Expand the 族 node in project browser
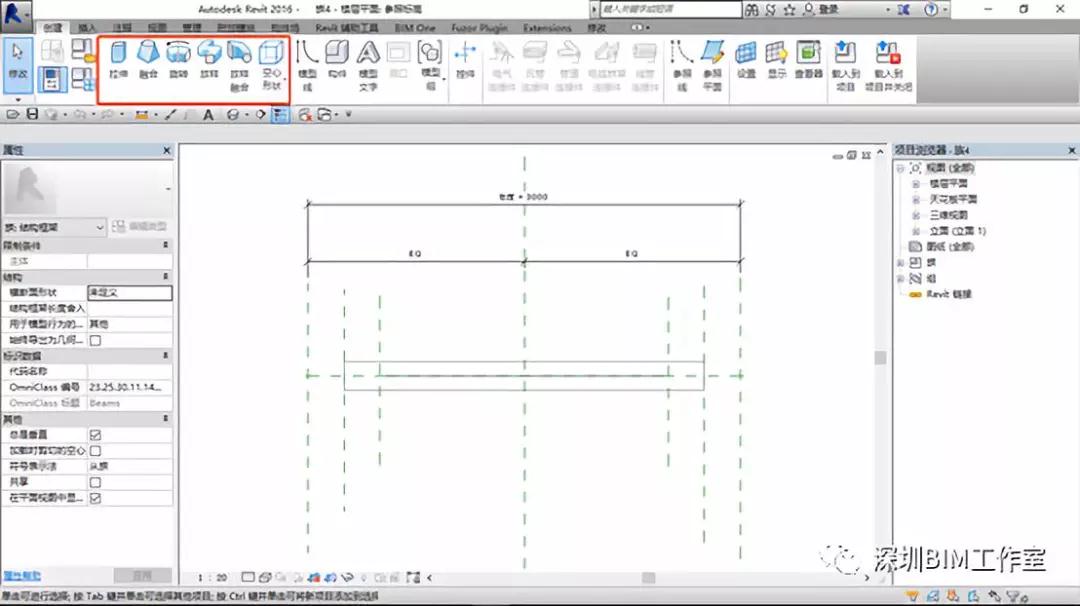1080x606 pixels. coord(900,262)
